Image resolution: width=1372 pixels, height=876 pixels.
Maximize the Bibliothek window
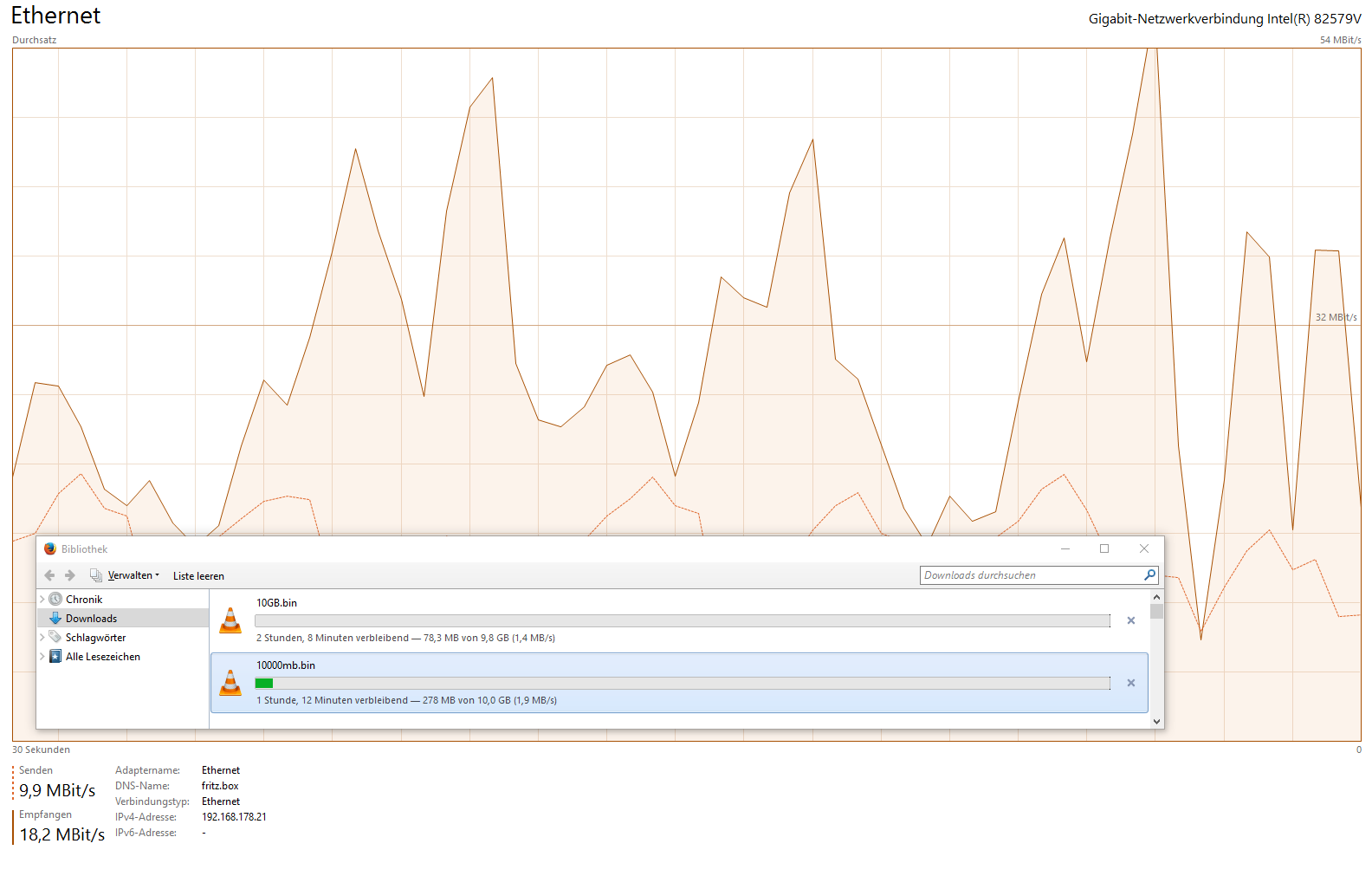point(1104,548)
